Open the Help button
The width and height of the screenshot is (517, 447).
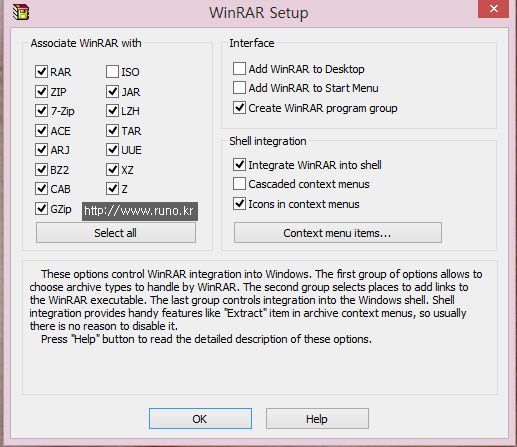[317, 419]
